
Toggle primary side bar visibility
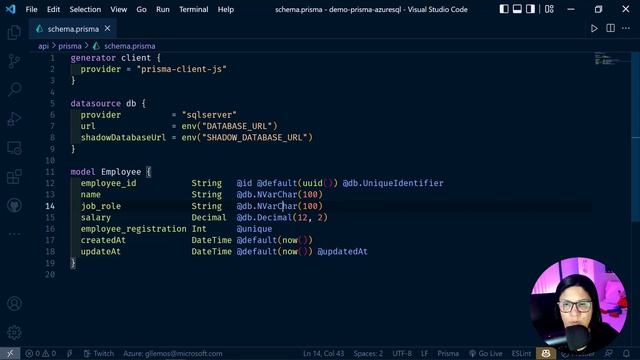[x=504, y=9]
